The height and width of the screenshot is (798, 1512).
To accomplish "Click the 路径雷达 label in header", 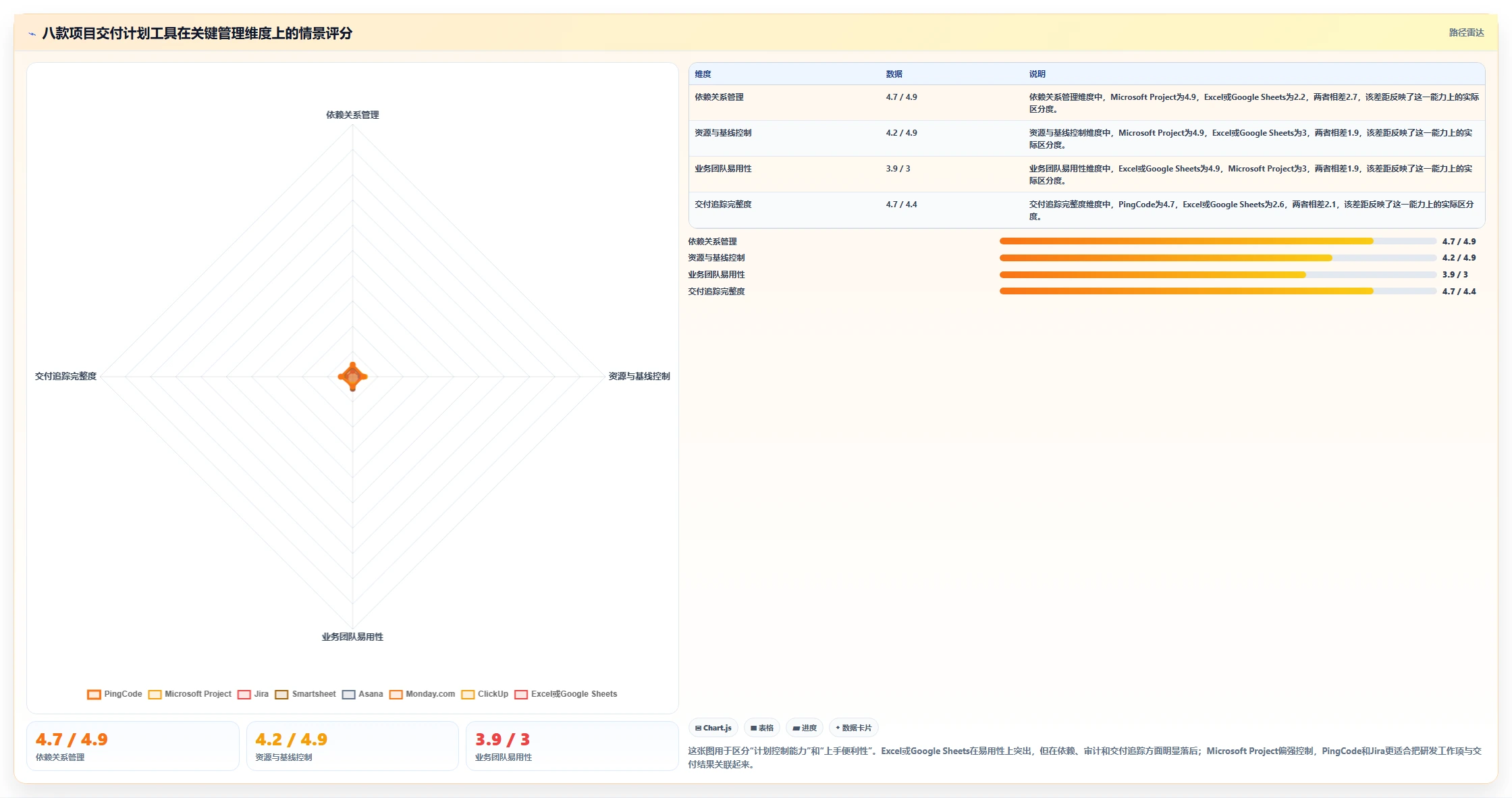I will (1466, 32).
